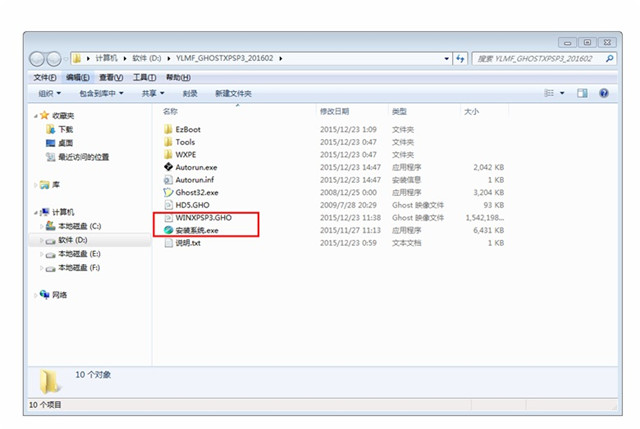The height and width of the screenshot is (429, 640).
Task: Click the Autorun.exe diamond icon
Action: tap(167, 167)
